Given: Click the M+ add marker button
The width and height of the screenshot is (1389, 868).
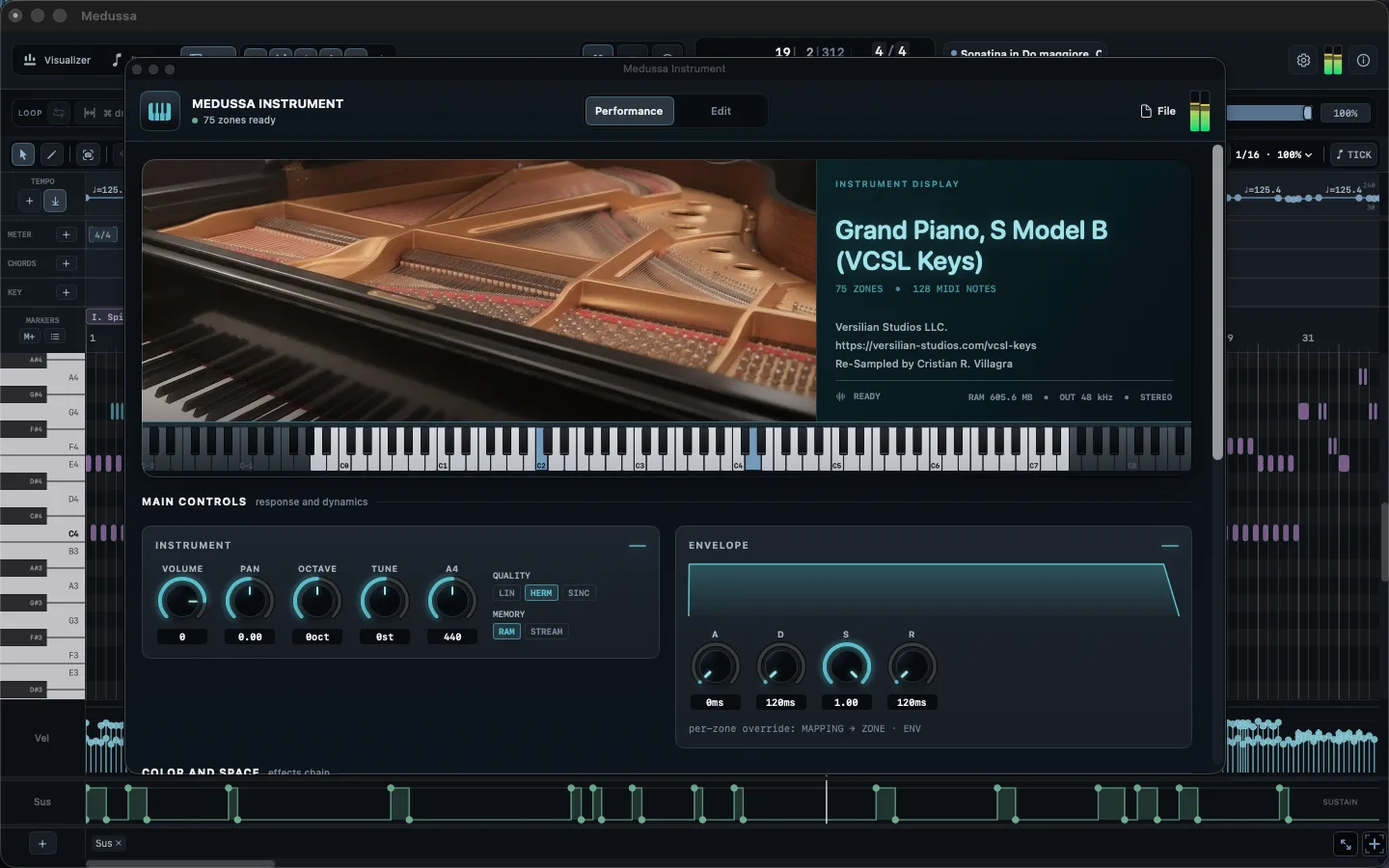Looking at the screenshot, I should pos(30,337).
